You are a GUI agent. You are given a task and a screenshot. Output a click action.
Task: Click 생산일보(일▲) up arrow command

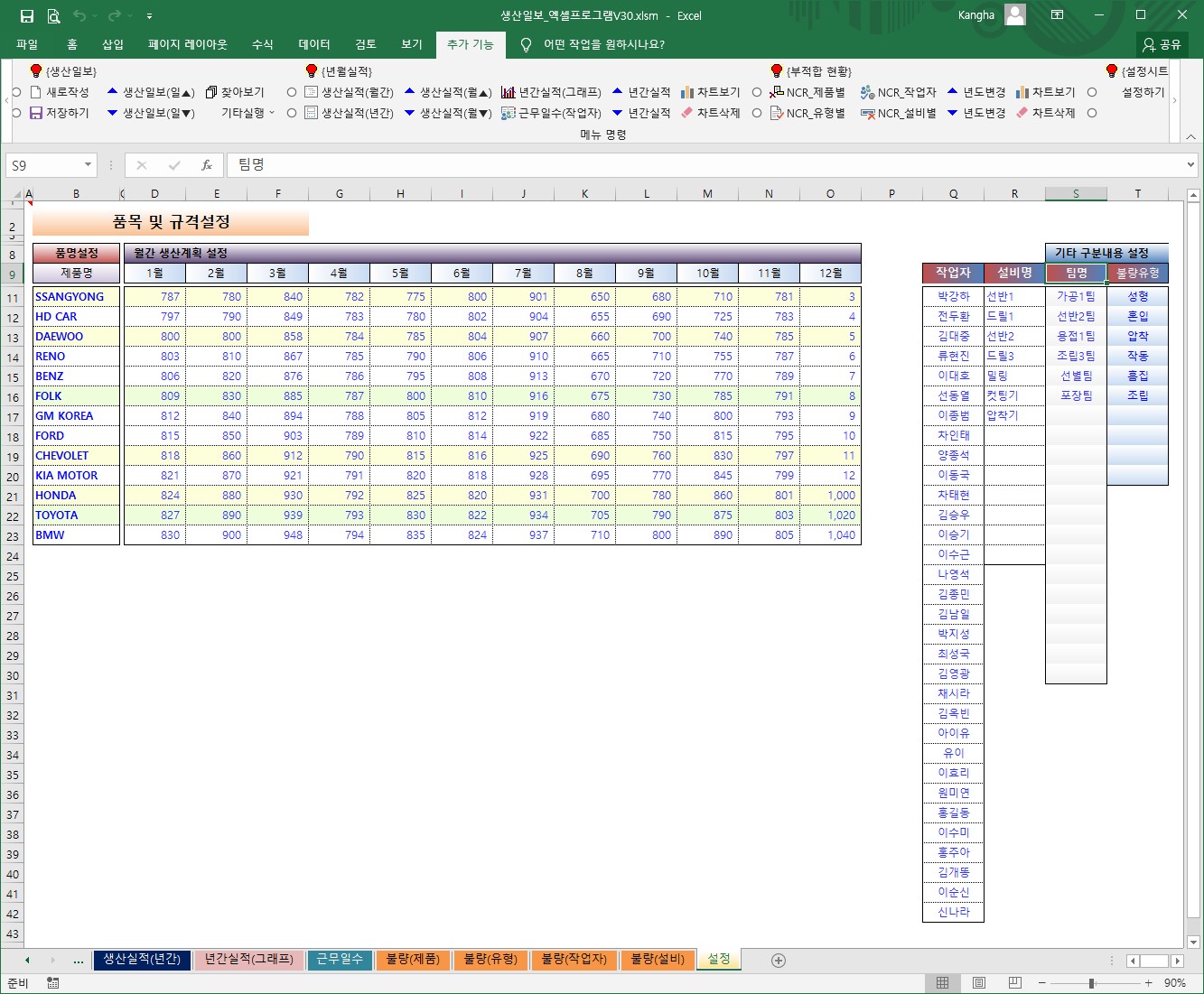click(x=150, y=92)
